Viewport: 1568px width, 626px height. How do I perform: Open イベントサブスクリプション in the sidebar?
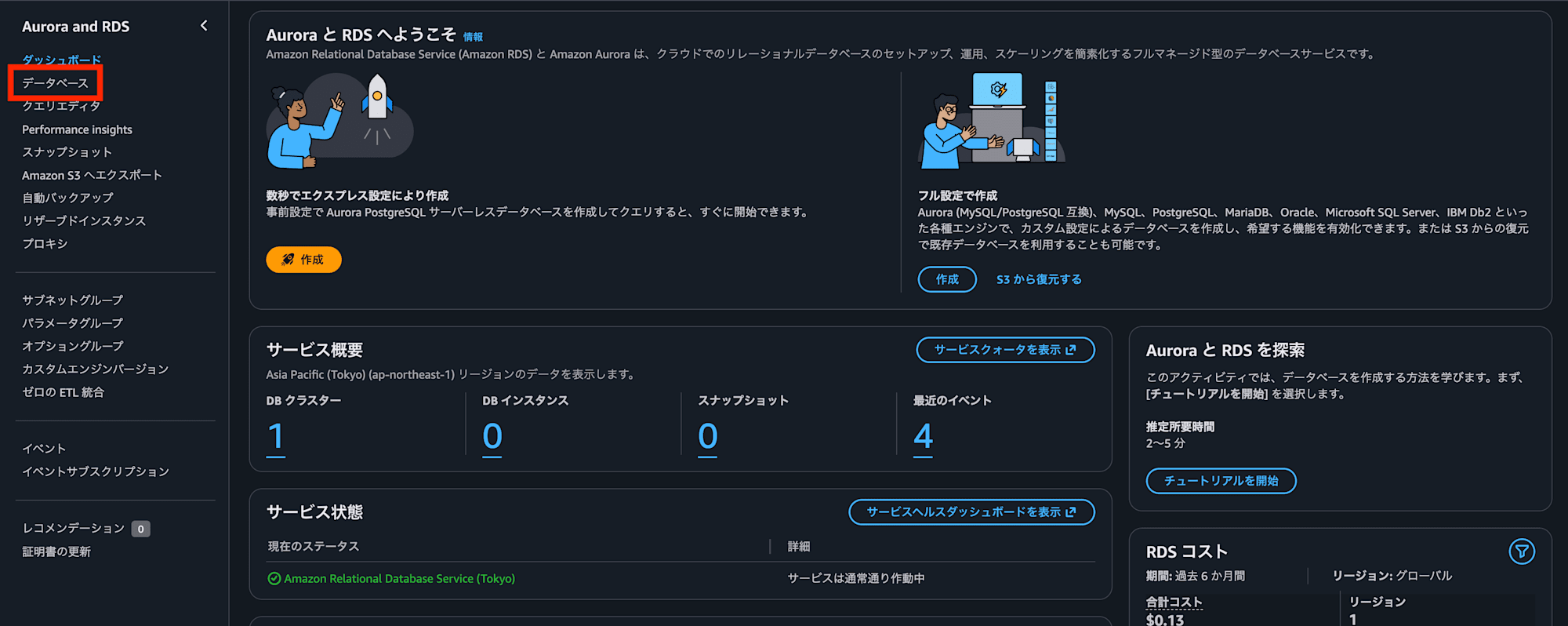(x=96, y=471)
